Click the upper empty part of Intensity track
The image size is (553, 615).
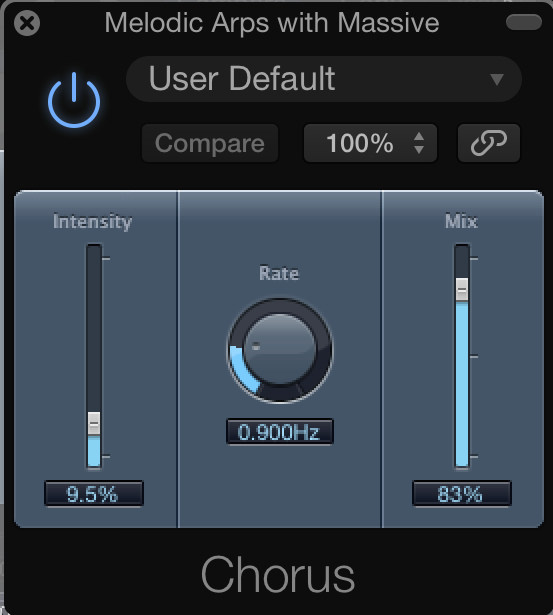(94, 328)
